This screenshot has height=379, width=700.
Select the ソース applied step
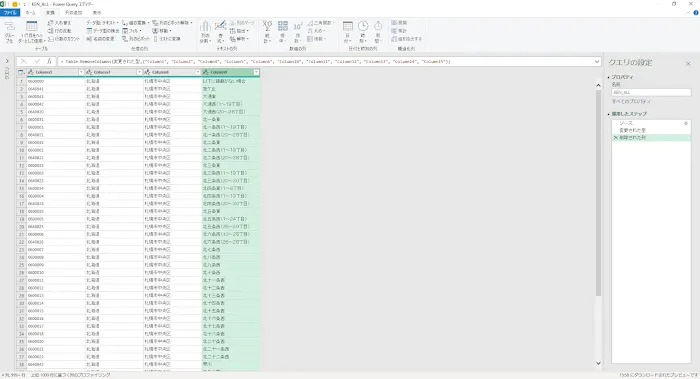651,123
